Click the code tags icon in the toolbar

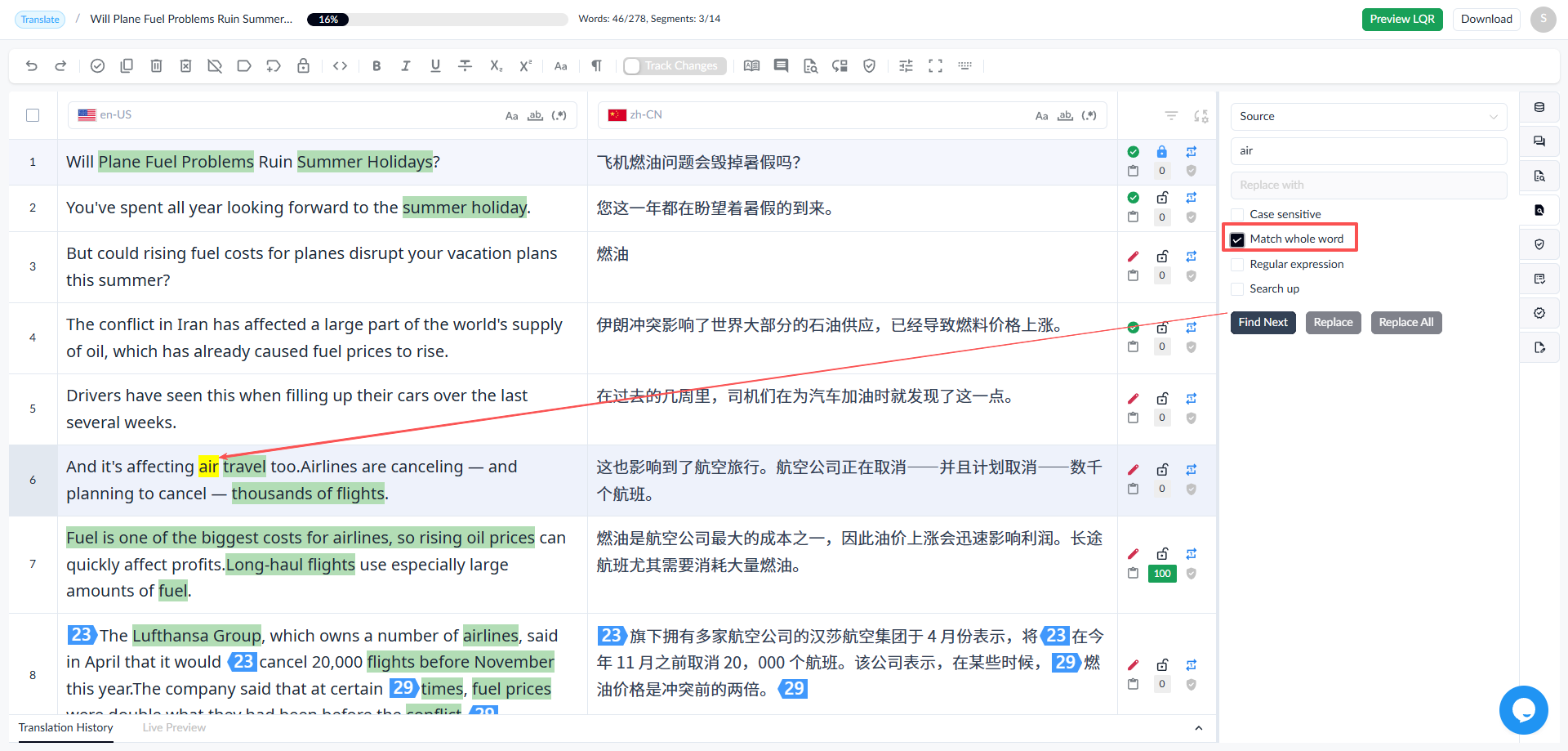tap(341, 66)
